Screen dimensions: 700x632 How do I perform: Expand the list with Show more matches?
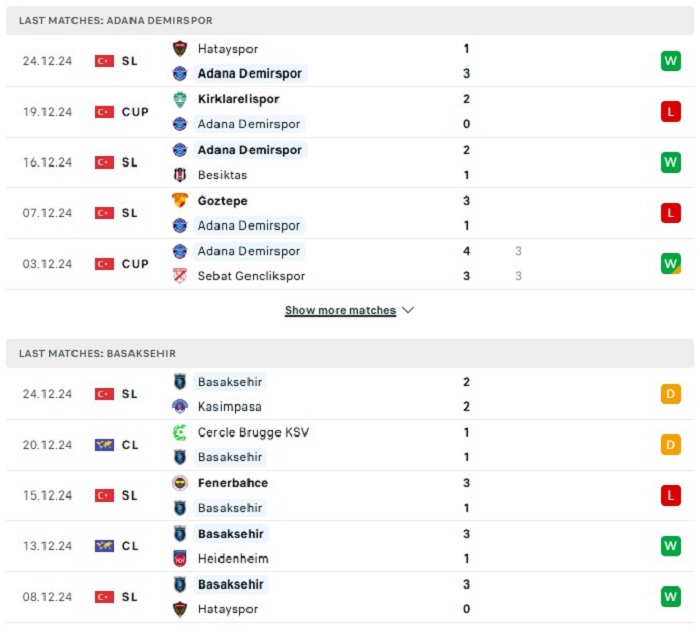tap(340, 310)
